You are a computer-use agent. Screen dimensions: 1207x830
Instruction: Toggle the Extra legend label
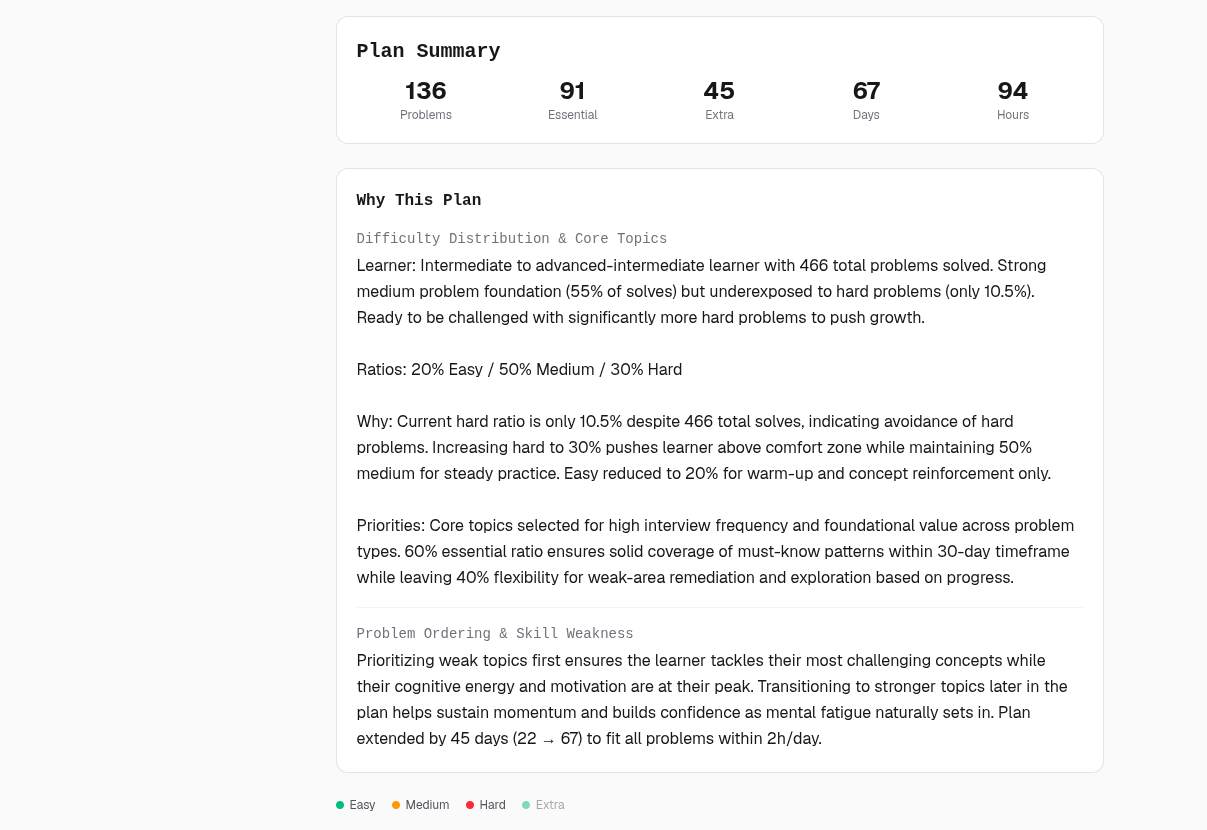[x=550, y=805]
